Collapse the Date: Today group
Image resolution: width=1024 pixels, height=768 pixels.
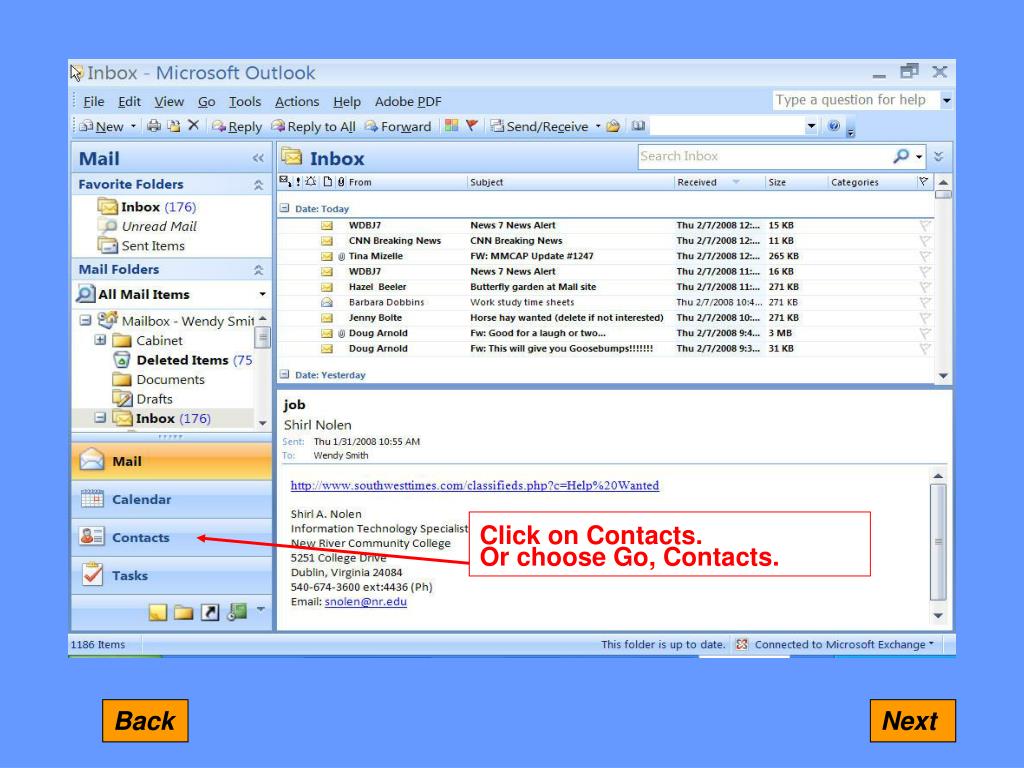(x=284, y=208)
